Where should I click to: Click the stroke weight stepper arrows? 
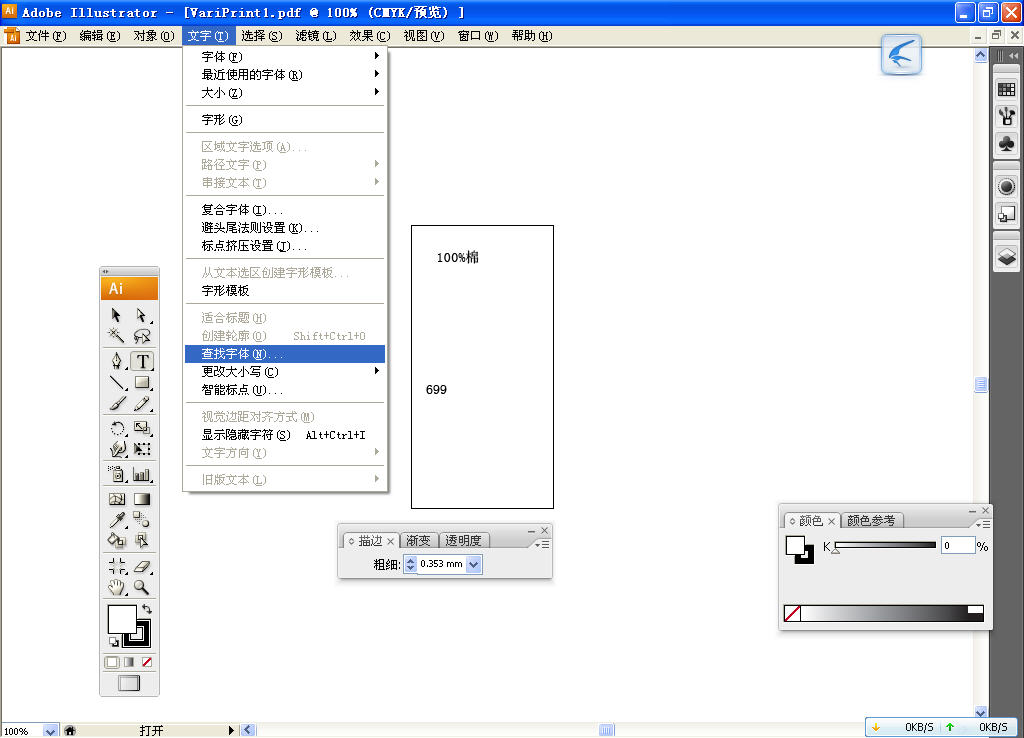click(x=410, y=564)
